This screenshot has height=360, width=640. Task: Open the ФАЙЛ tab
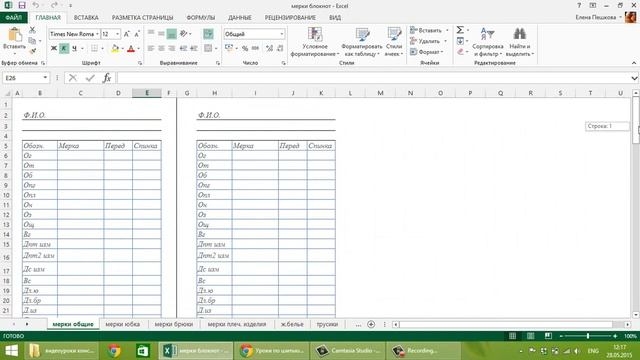[13, 18]
